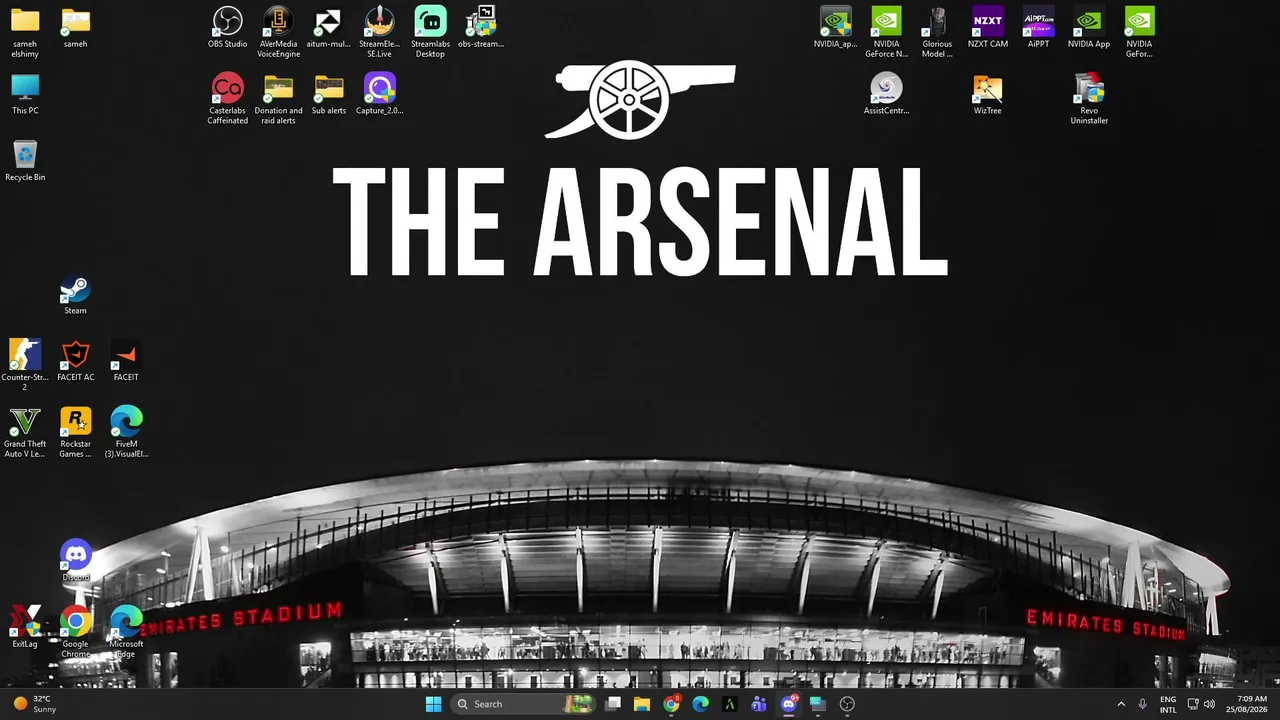Select the NVIDIA GeFor... icon with checkmark
The image size is (1280, 720).
point(1139,32)
